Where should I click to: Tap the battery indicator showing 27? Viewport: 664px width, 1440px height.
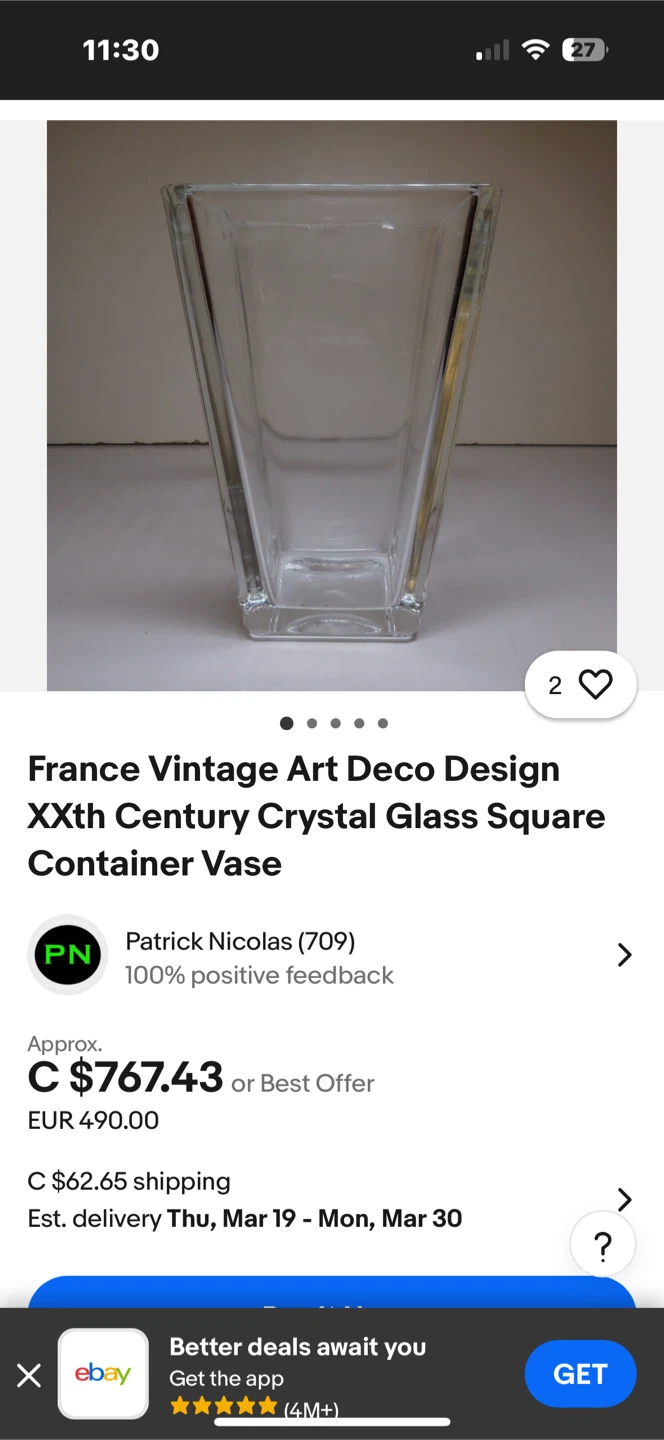tap(585, 50)
